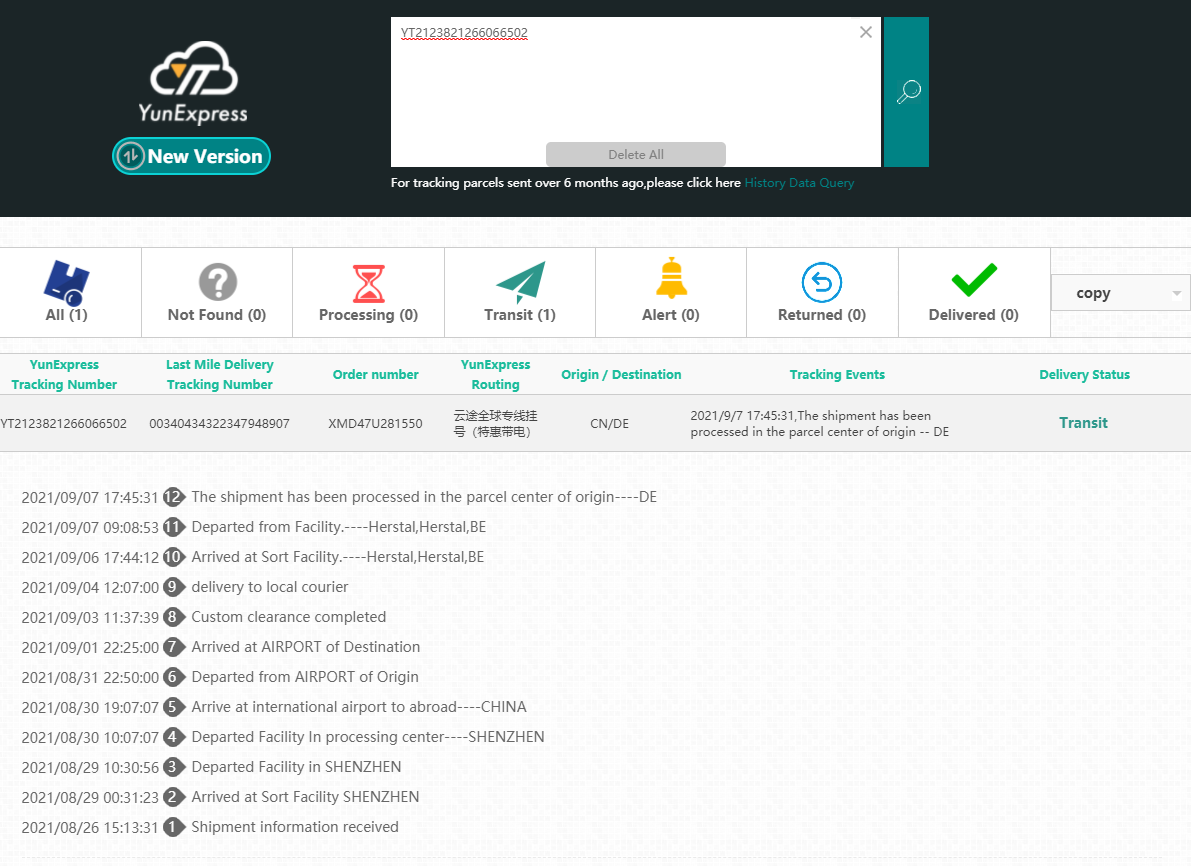This screenshot has width=1191, height=866.
Task: Clear tracking input with the X icon
Action: (865, 32)
